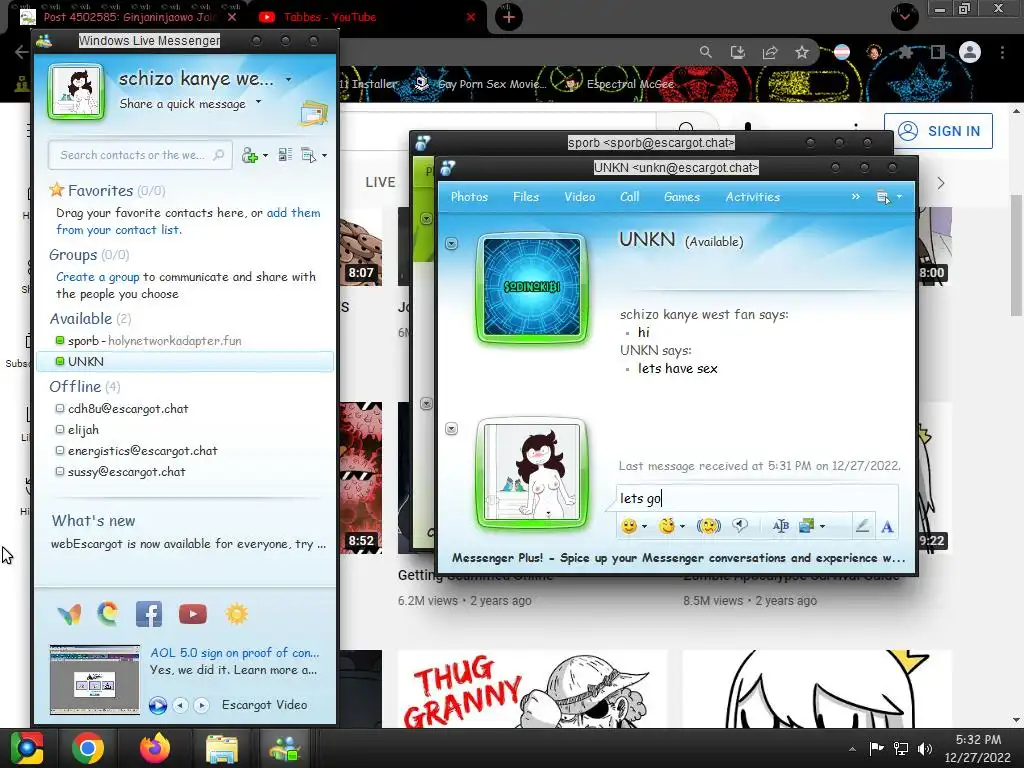Play the Escargot Video
The width and height of the screenshot is (1024, 768).
coord(157,705)
